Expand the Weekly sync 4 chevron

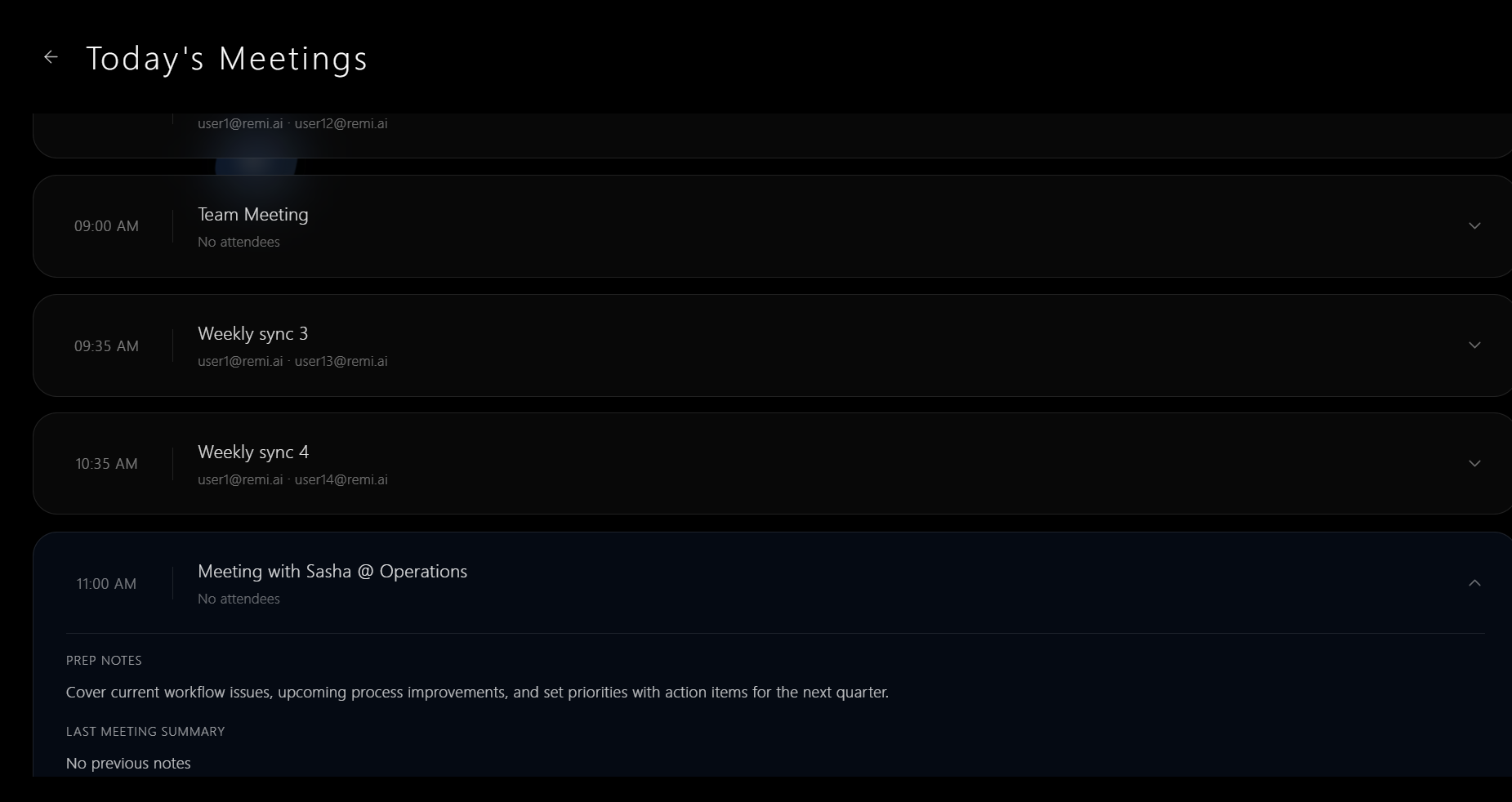click(1474, 464)
